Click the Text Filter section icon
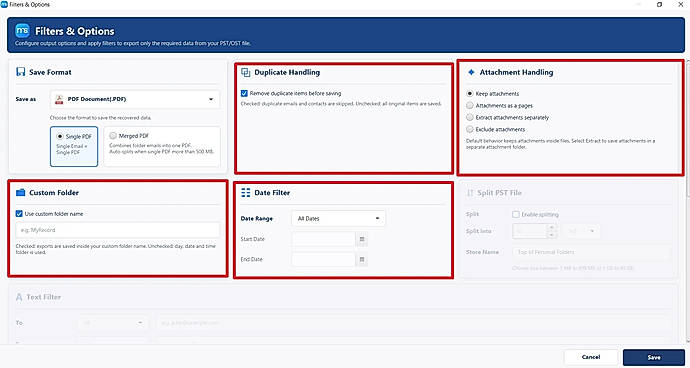 pyautogui.click(x=19, y=297)
